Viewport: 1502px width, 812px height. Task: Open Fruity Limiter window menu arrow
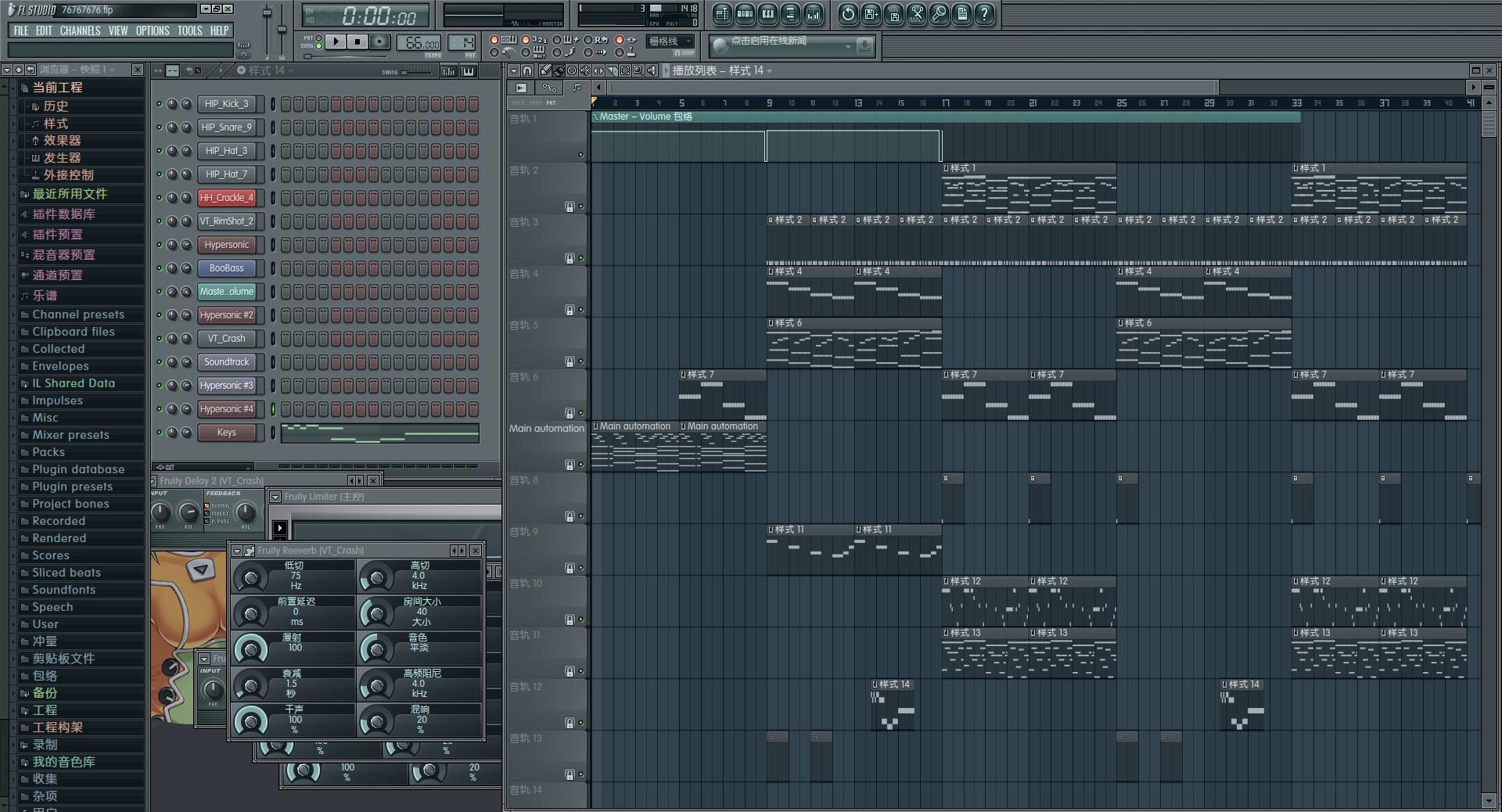pos(275,497)
